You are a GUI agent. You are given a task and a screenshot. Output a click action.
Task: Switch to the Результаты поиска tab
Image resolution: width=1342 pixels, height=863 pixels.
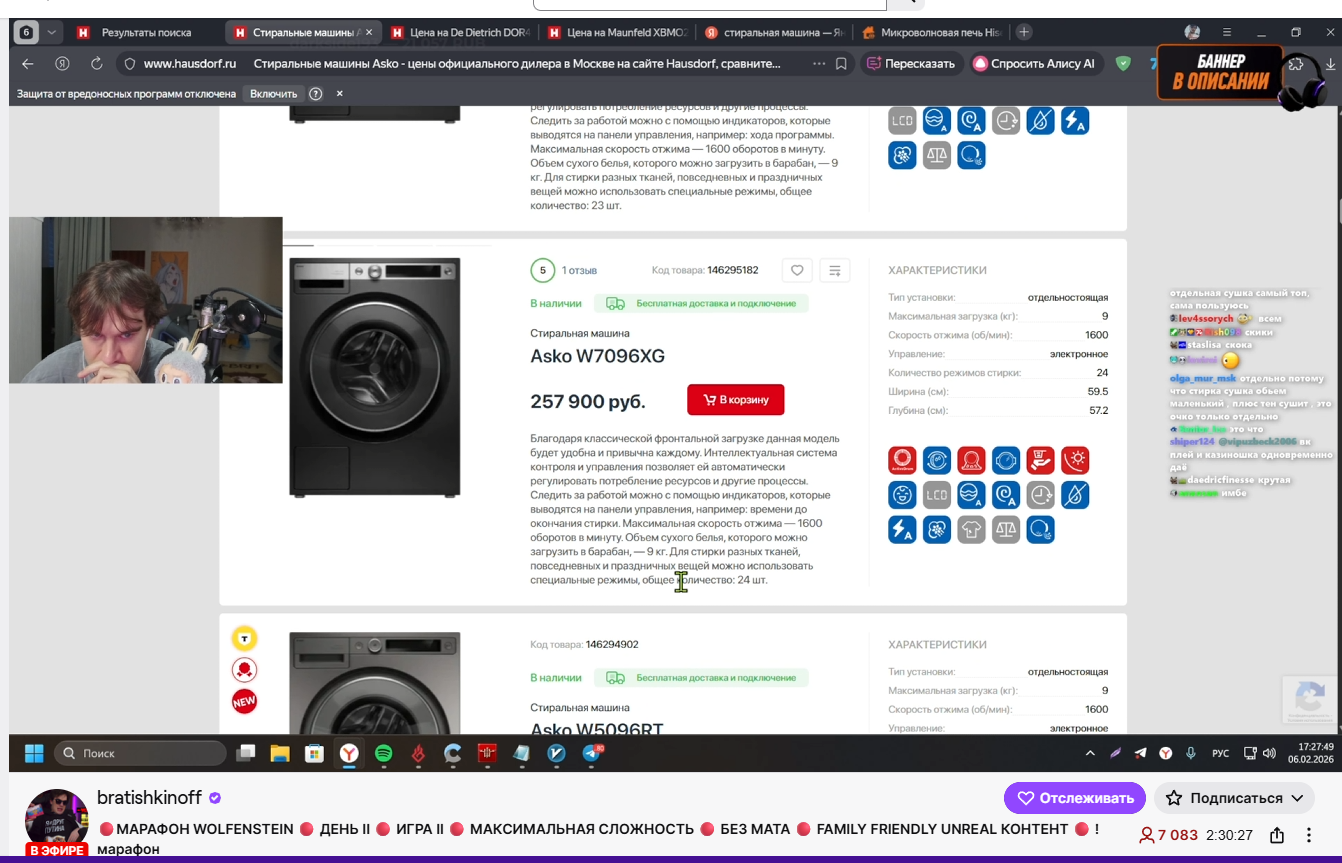click(145, 32)
